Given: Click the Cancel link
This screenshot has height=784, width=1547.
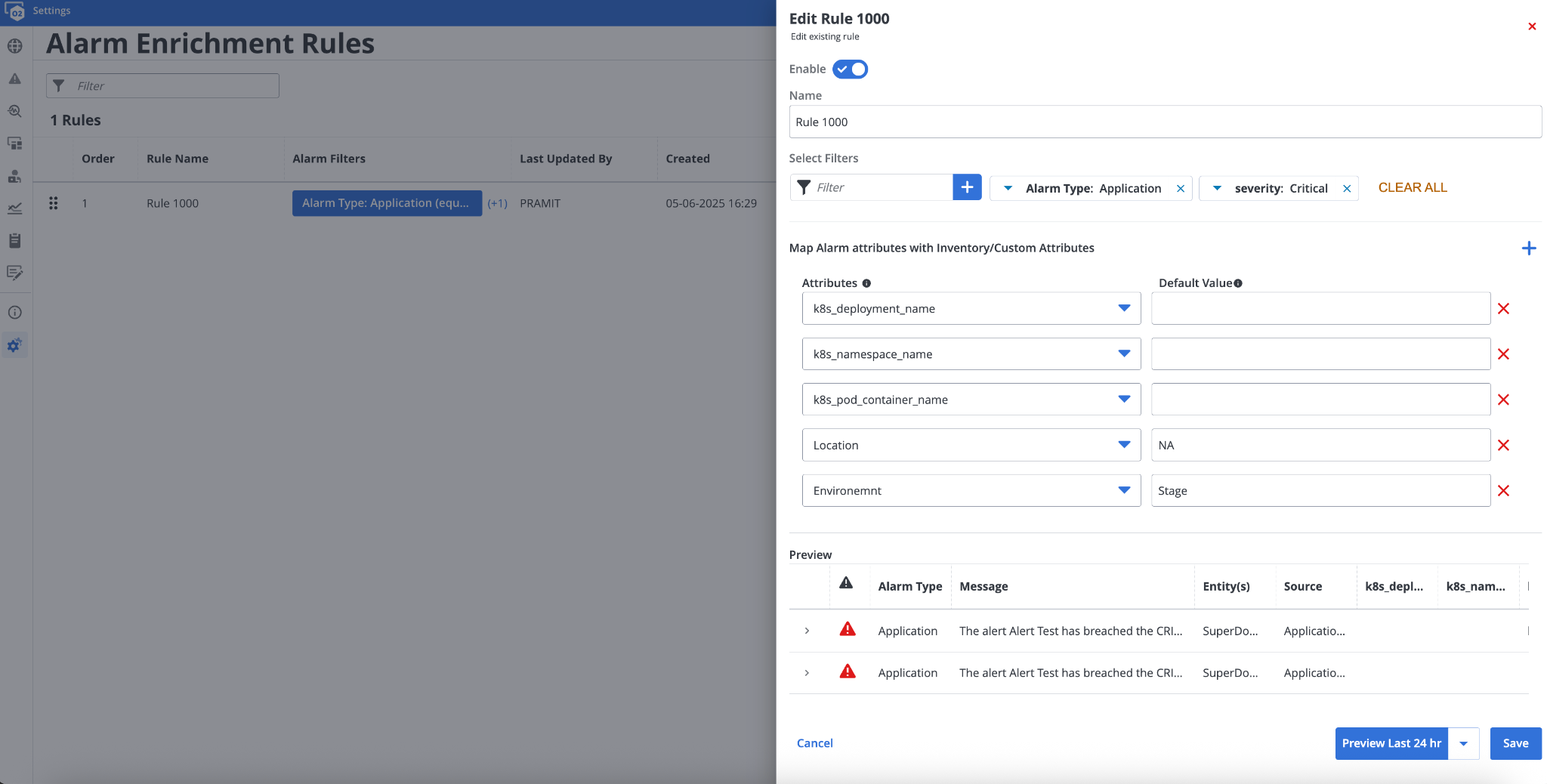Looking at the screenshot, I should point(814,744).
